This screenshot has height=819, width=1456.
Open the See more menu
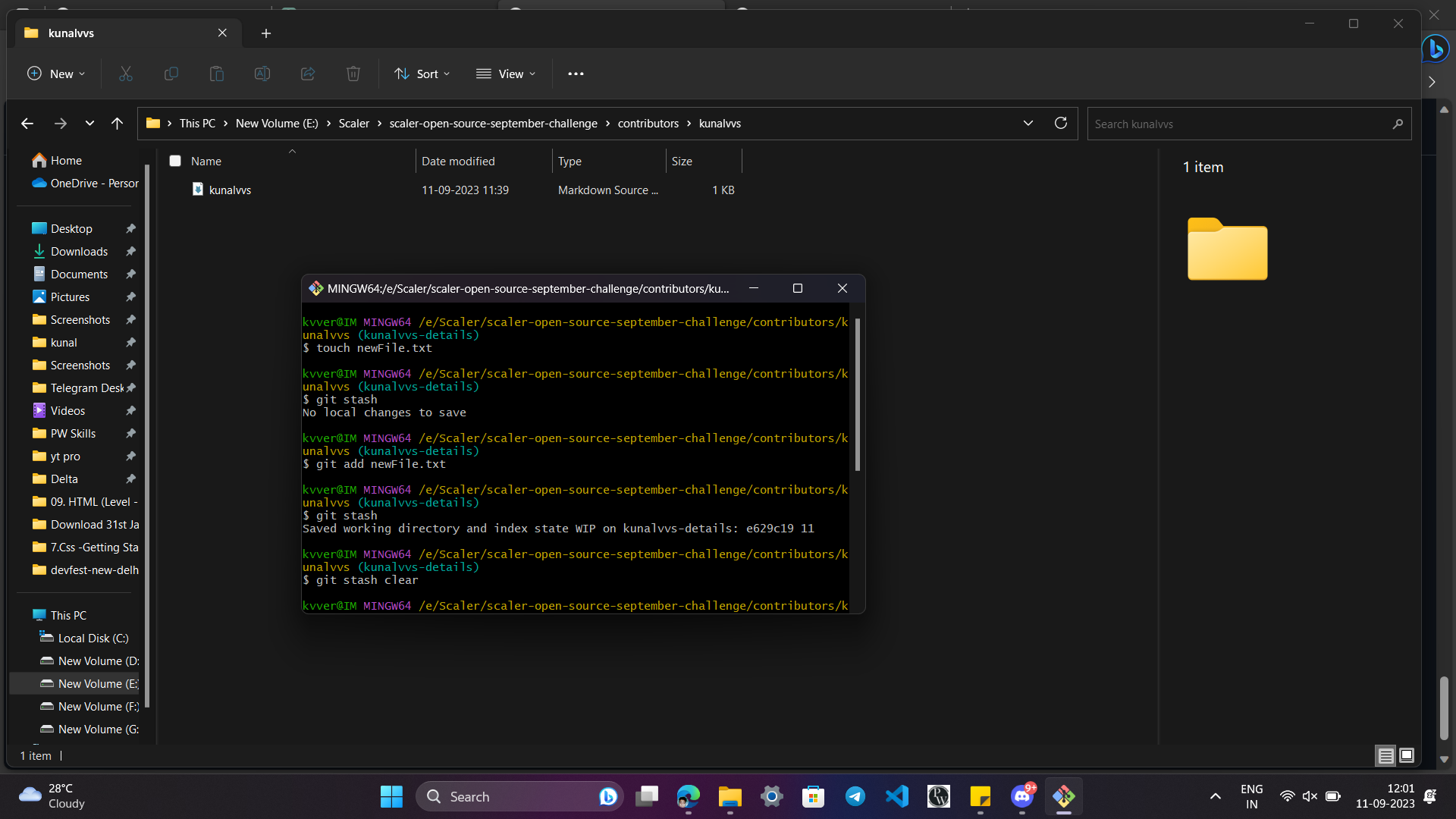coord(576,74)
